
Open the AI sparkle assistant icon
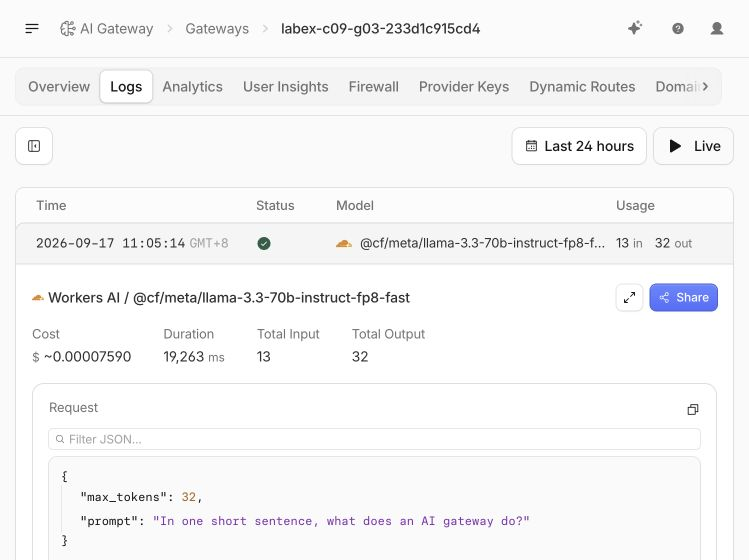[x=635, y=29]
